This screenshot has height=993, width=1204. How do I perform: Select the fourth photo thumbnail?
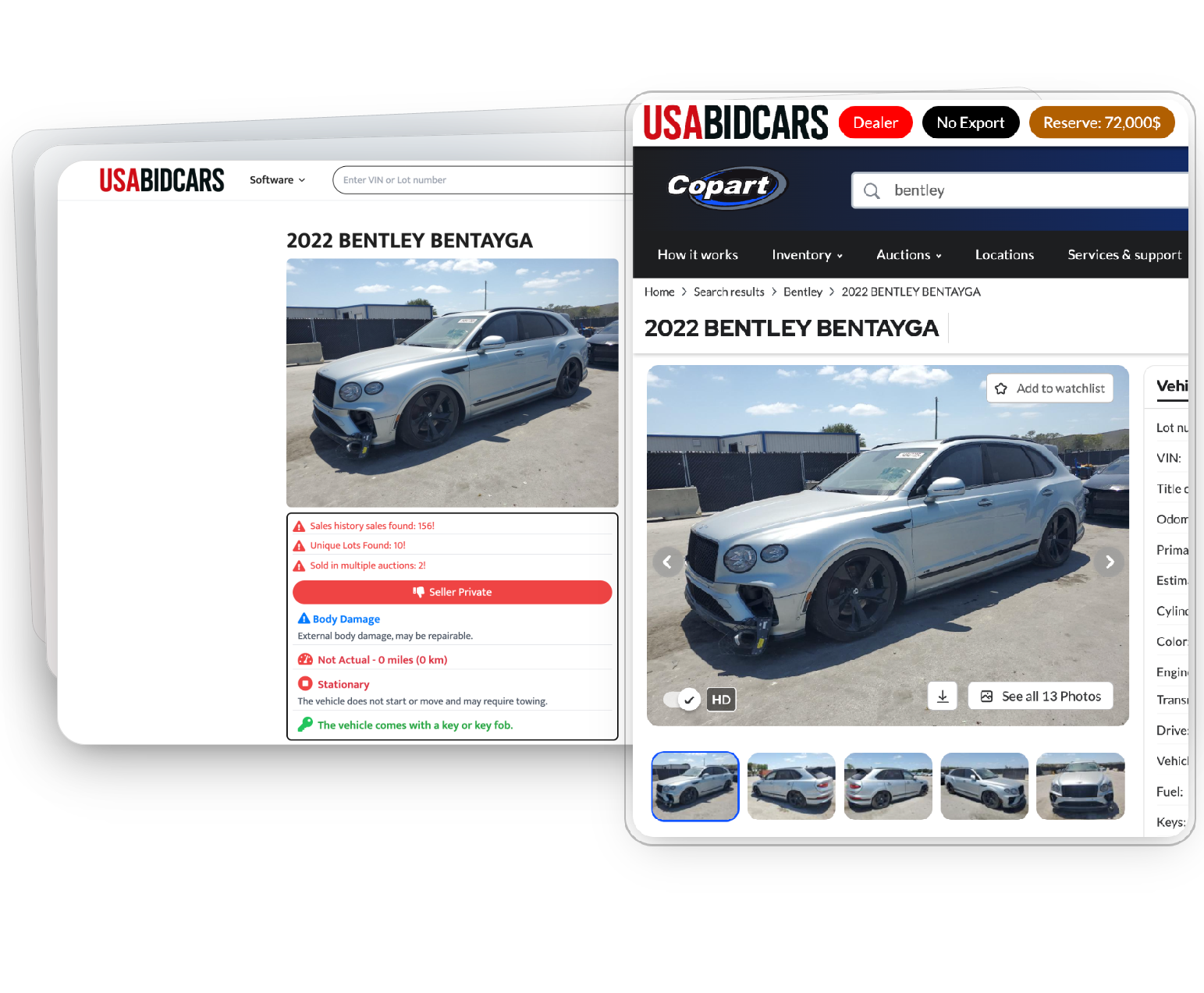pyautogui.click(x=984, y=786)
